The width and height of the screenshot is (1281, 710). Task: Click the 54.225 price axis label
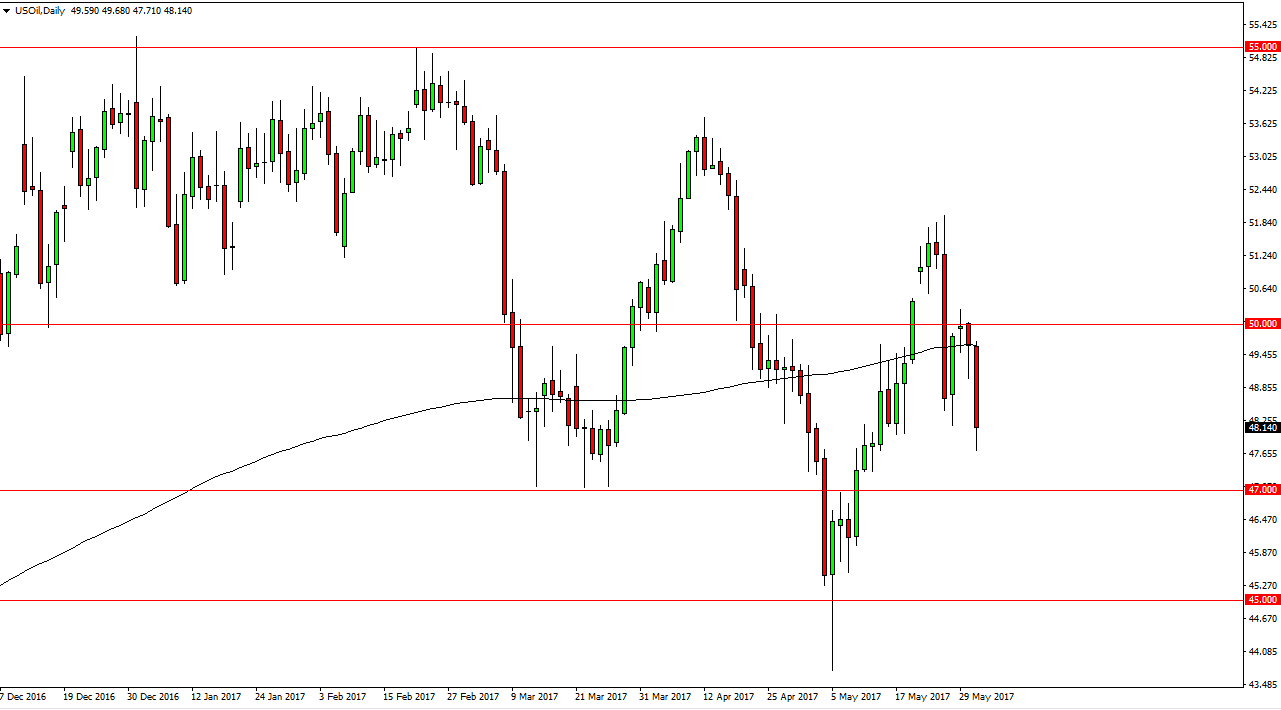(1262, 91)
